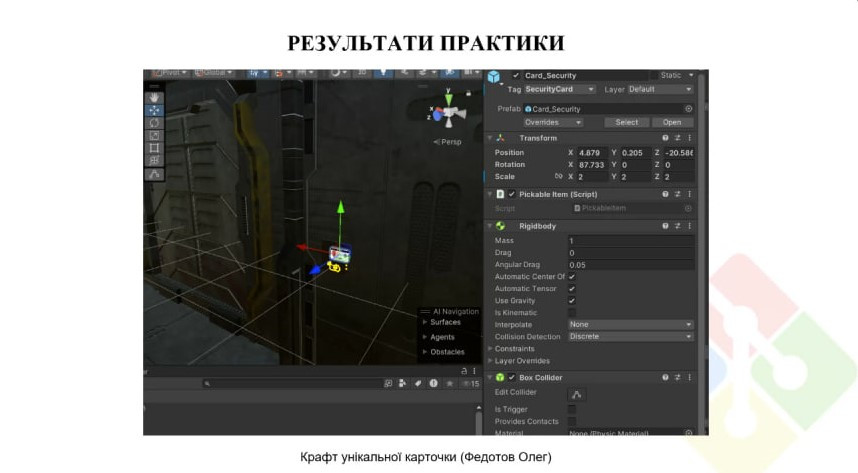Screen dimensions: 858x473
Task: Enable Is Trigger checkbox
Action: pyautogui.click(x=572, y=409)
